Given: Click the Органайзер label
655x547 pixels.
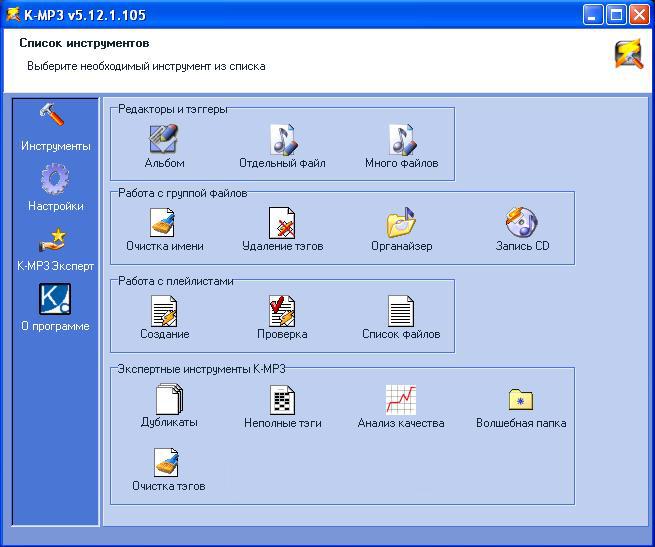Looking at the screenshot, I should click(402, 247).
